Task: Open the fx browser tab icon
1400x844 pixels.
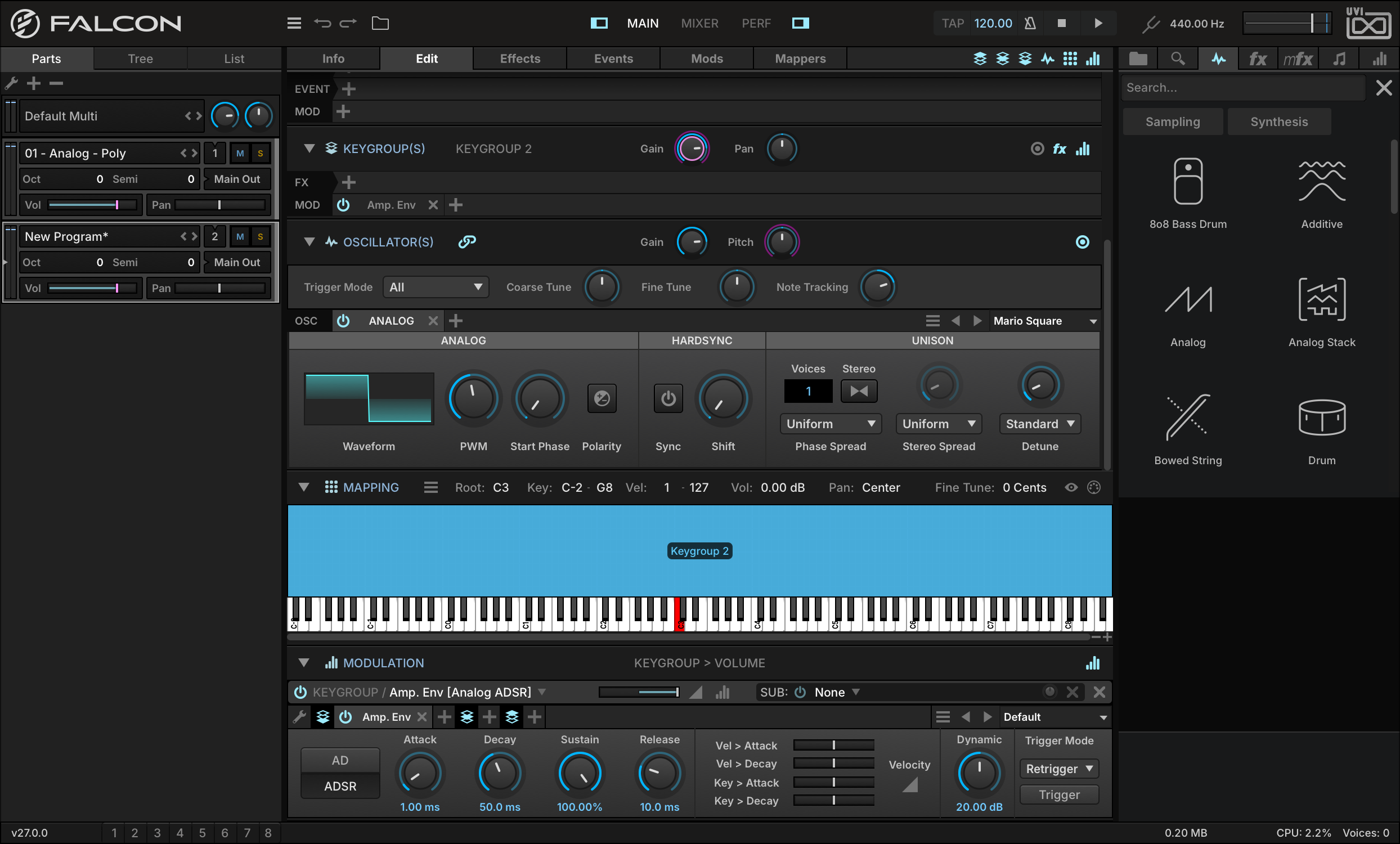Action: tap(1258, 59)
